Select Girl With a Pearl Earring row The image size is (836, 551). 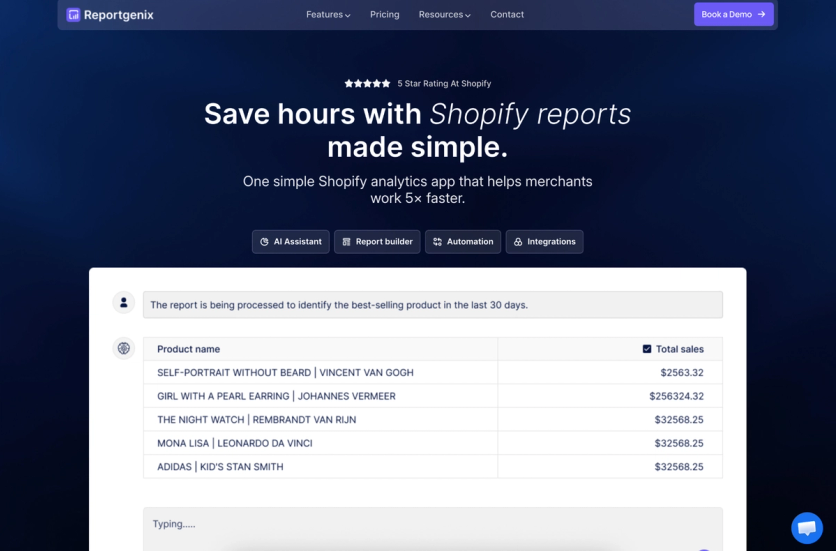[432, 396]
